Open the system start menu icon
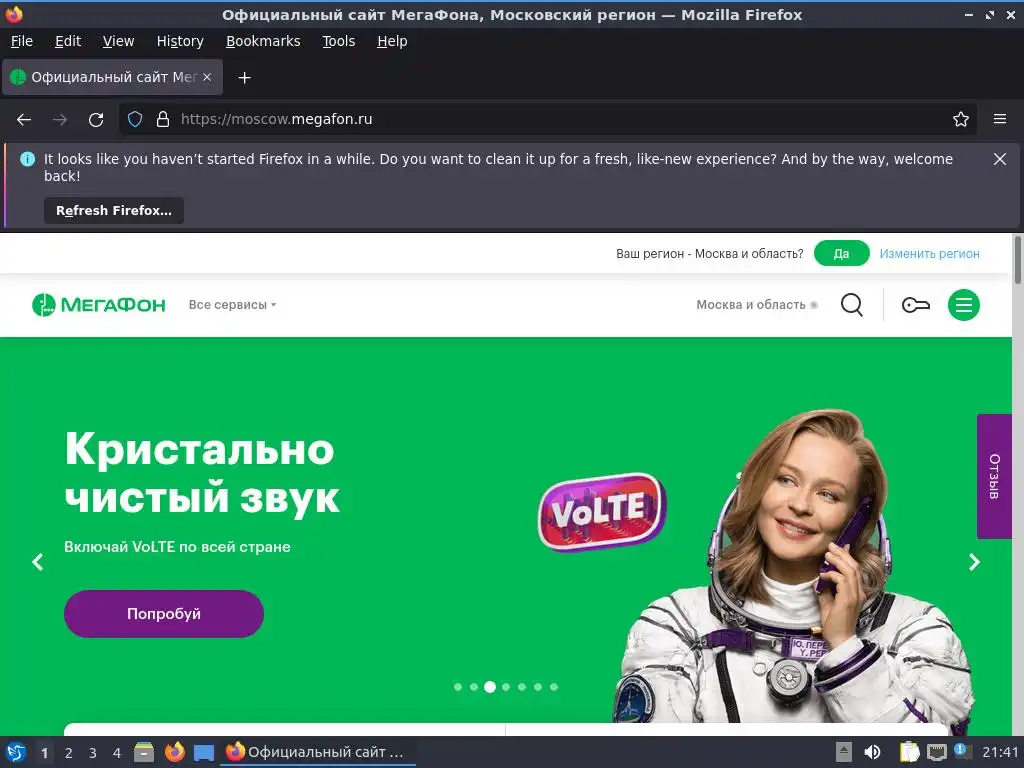 coord(16,752)
